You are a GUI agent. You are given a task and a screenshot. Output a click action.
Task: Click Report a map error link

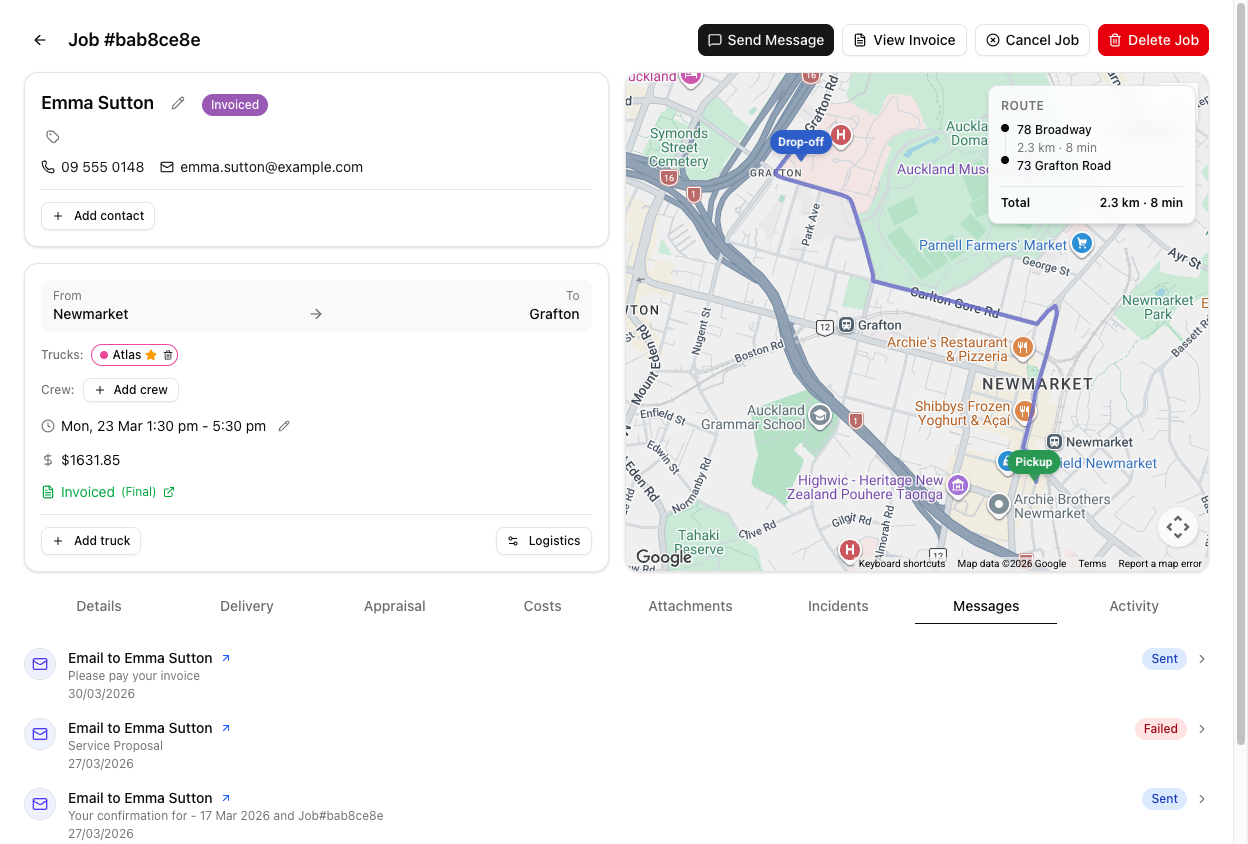[1160, 564]
